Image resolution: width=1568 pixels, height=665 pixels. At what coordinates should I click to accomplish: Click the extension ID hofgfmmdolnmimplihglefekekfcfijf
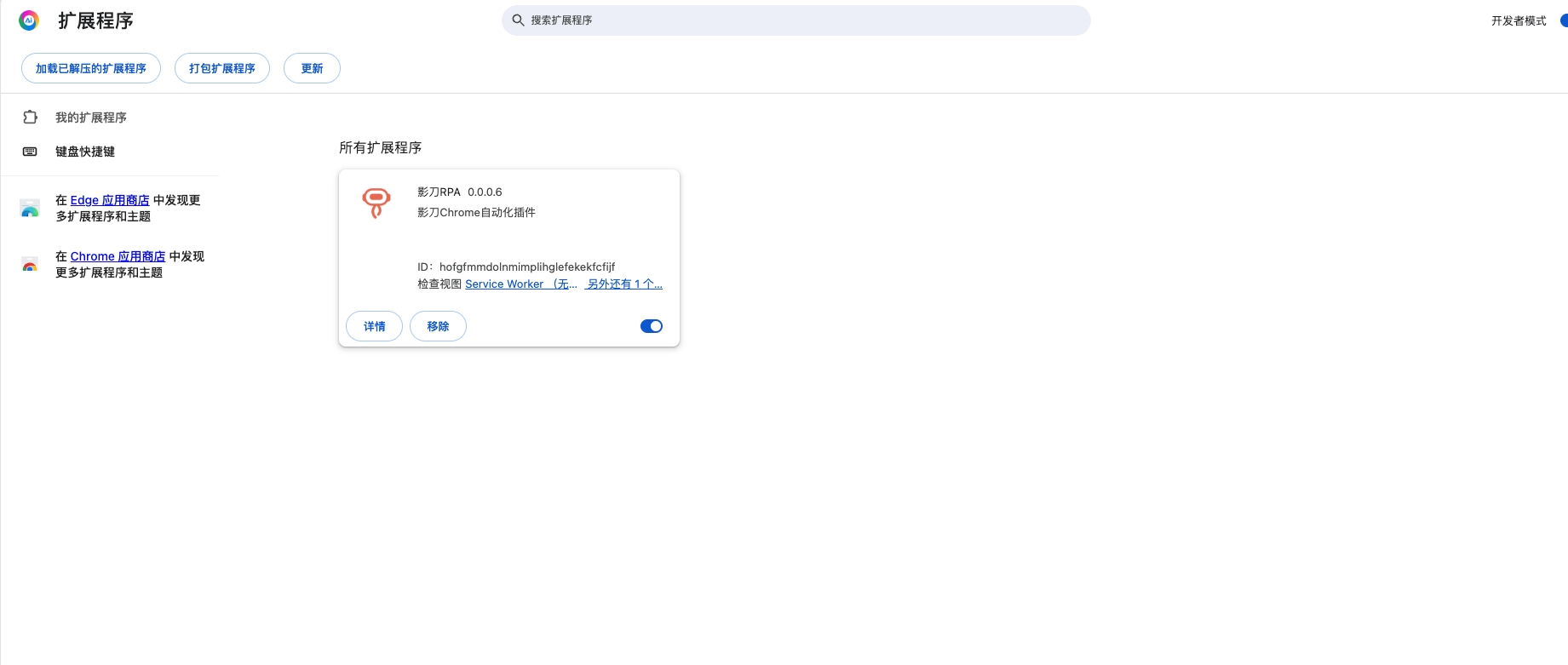click(x=527, y=267)
